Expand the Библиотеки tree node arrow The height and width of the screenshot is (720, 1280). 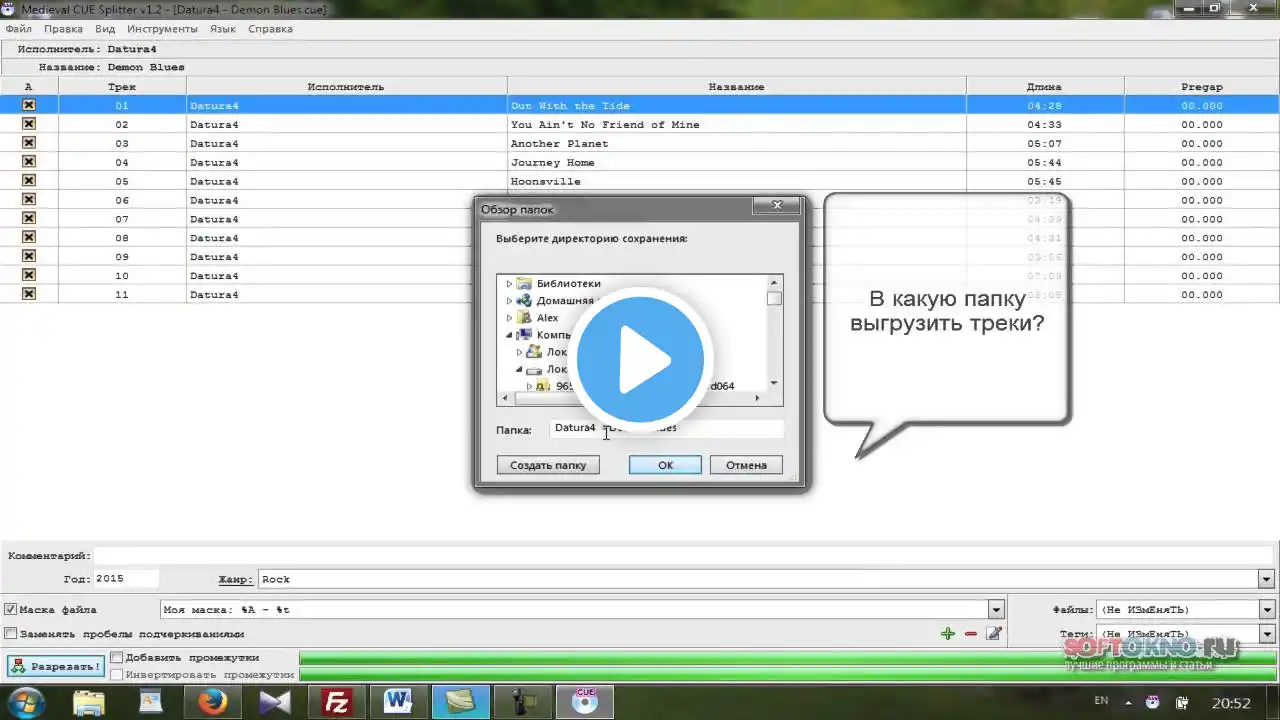[x=509, y=284]
